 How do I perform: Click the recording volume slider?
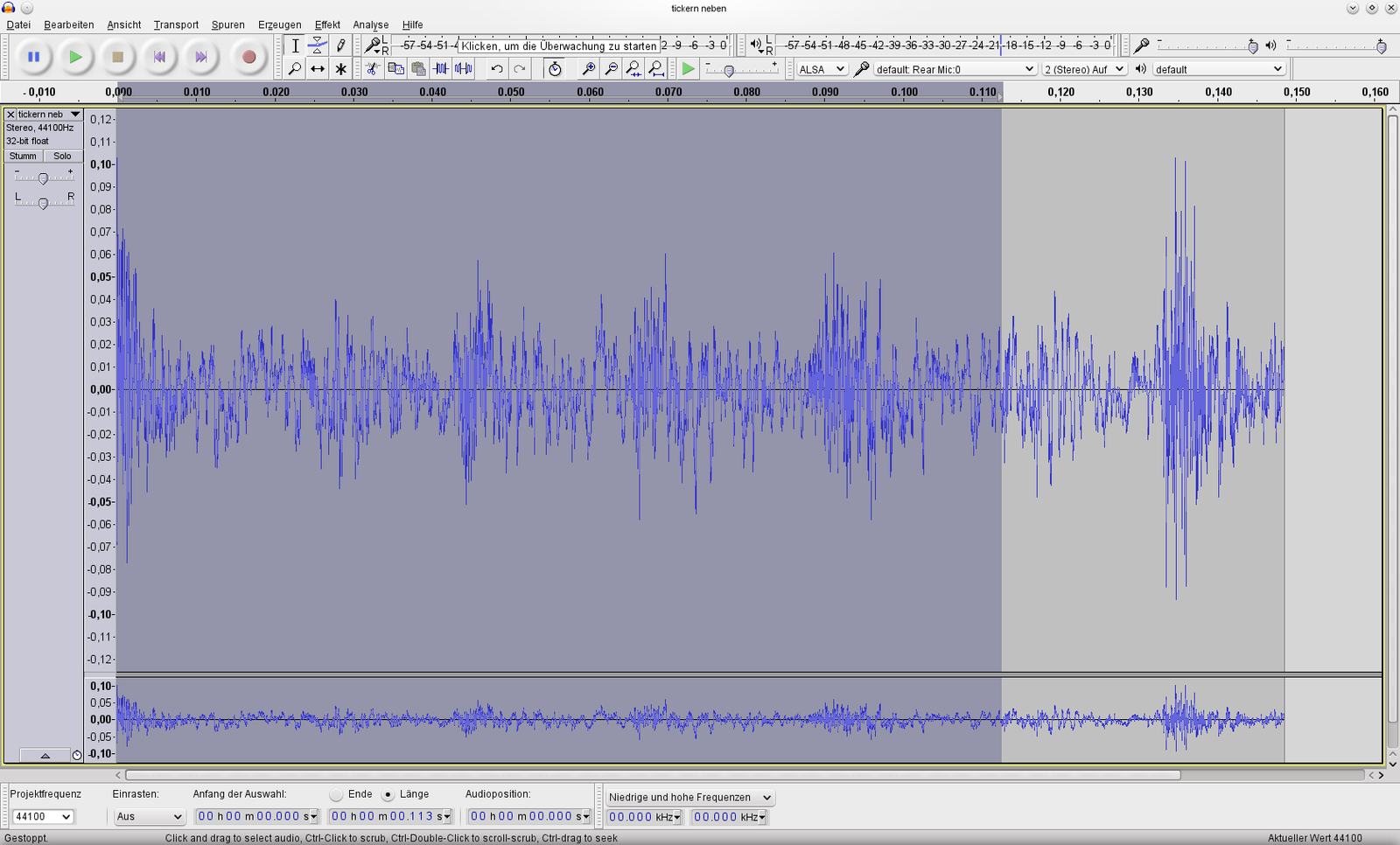click(x=1207, y=45)
